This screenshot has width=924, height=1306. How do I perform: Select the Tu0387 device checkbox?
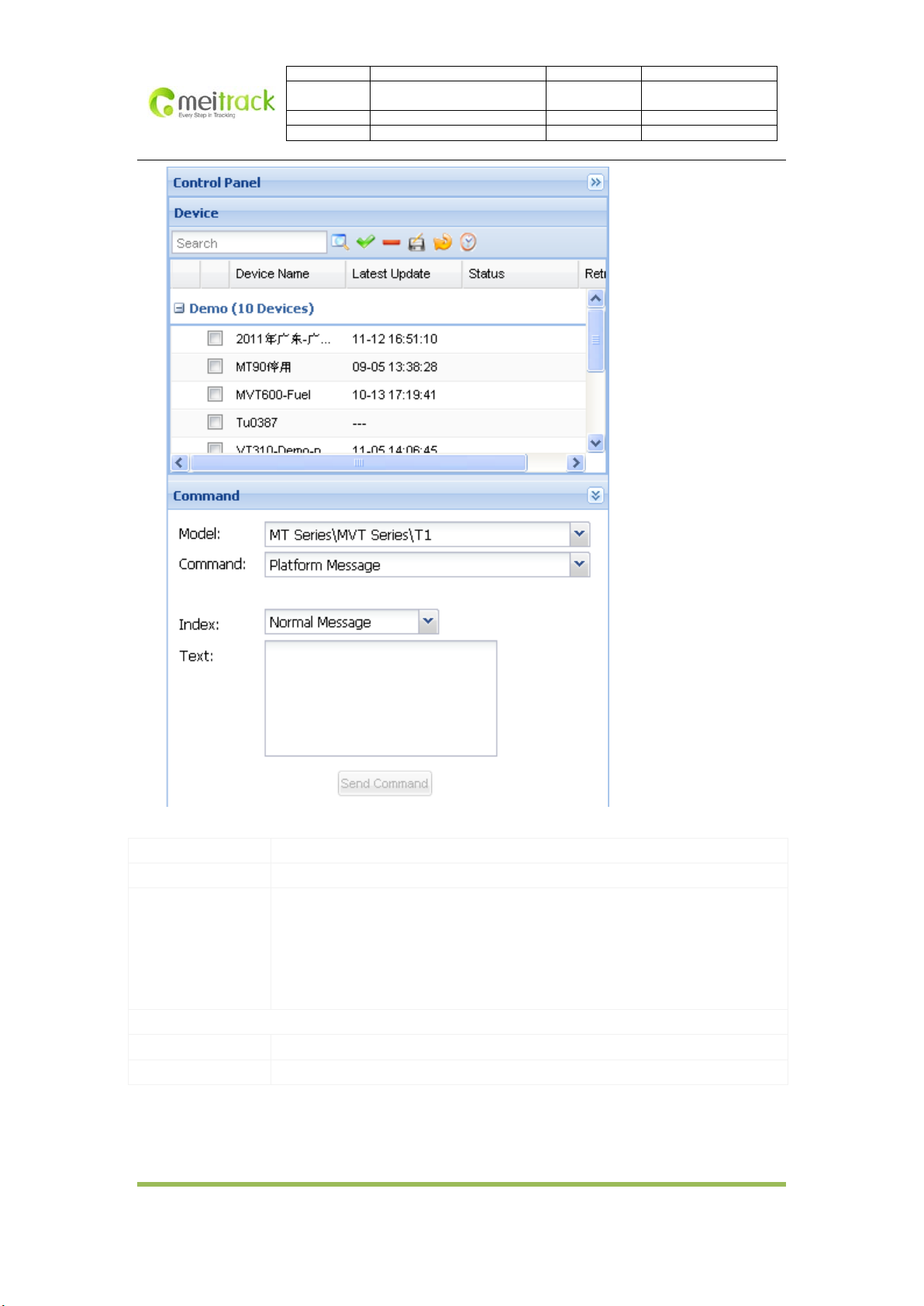point(215,422)
